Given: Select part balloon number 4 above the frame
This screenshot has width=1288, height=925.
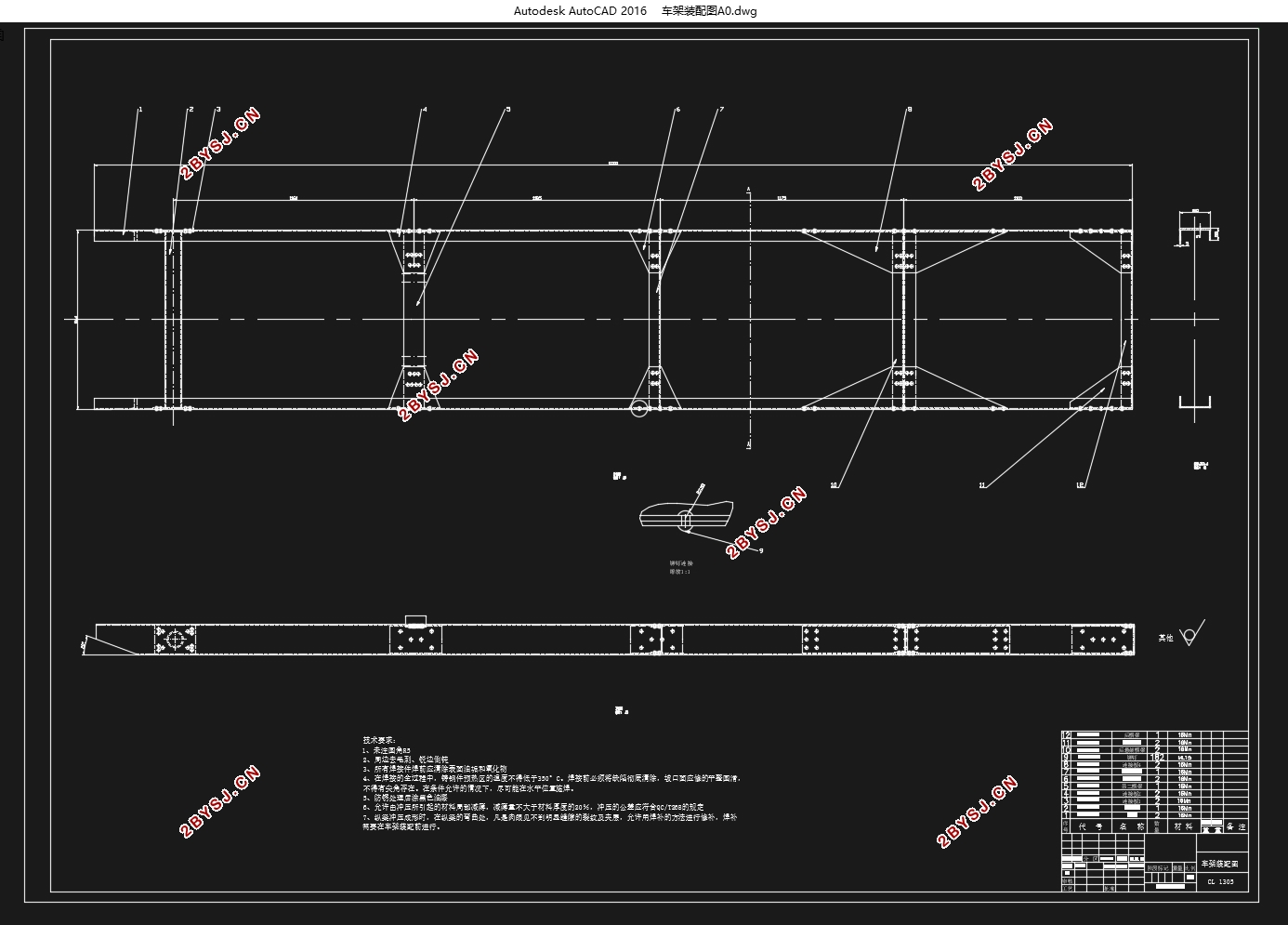Looking at the screenshot, I should pos(425,110).
